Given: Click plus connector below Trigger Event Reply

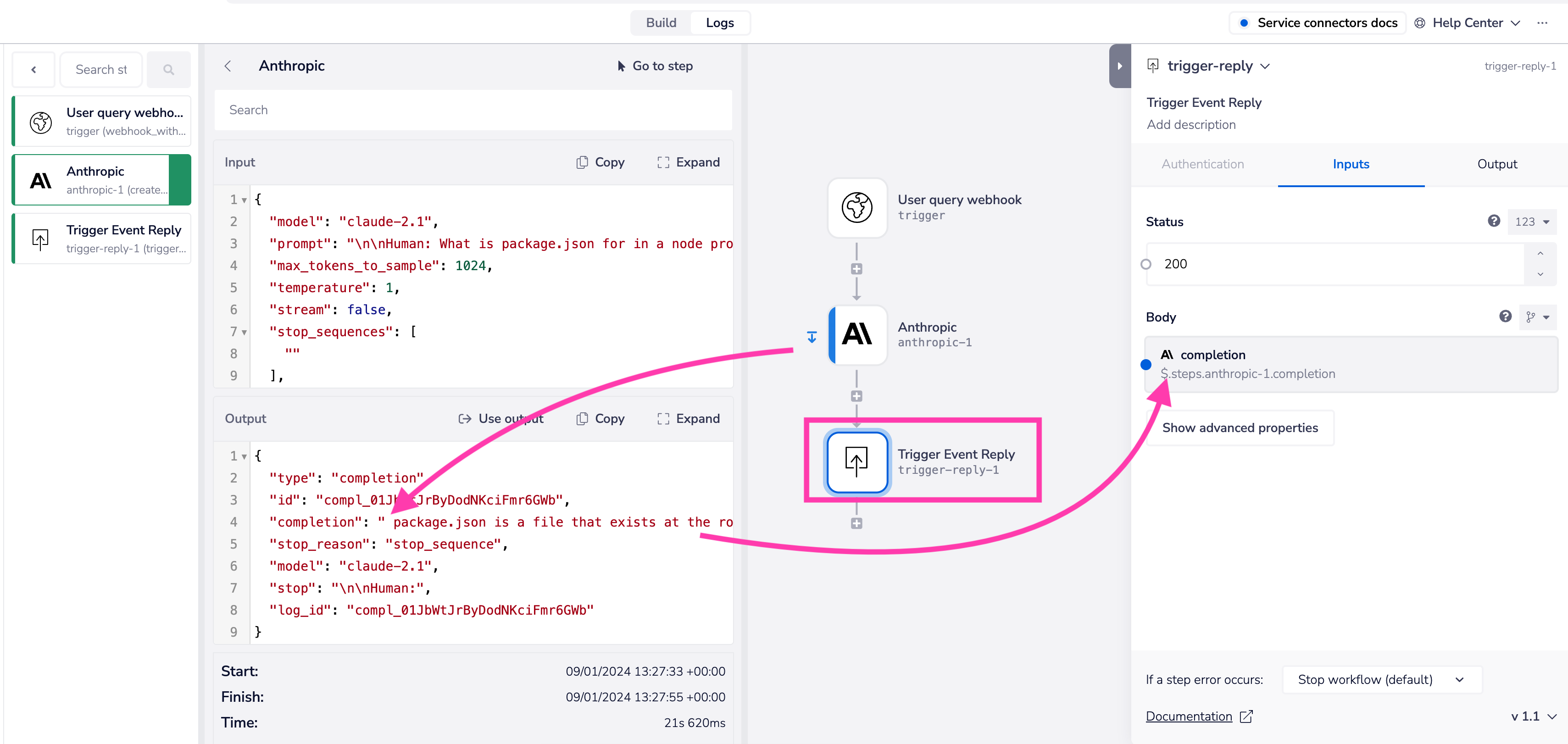Looking at the screenshot, I should (856, 524).
